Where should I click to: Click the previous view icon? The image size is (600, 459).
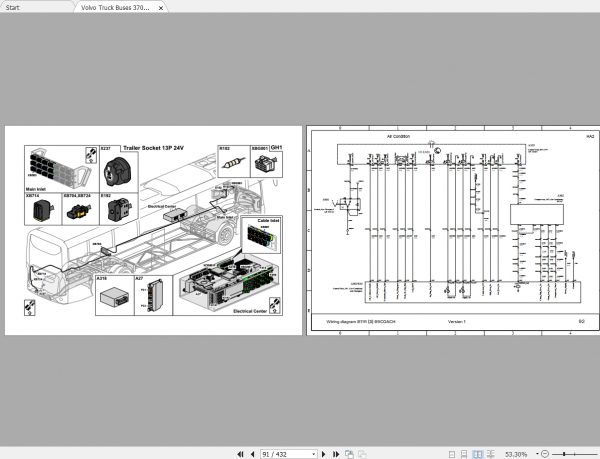pyautogui.click(x=349, y=454)
